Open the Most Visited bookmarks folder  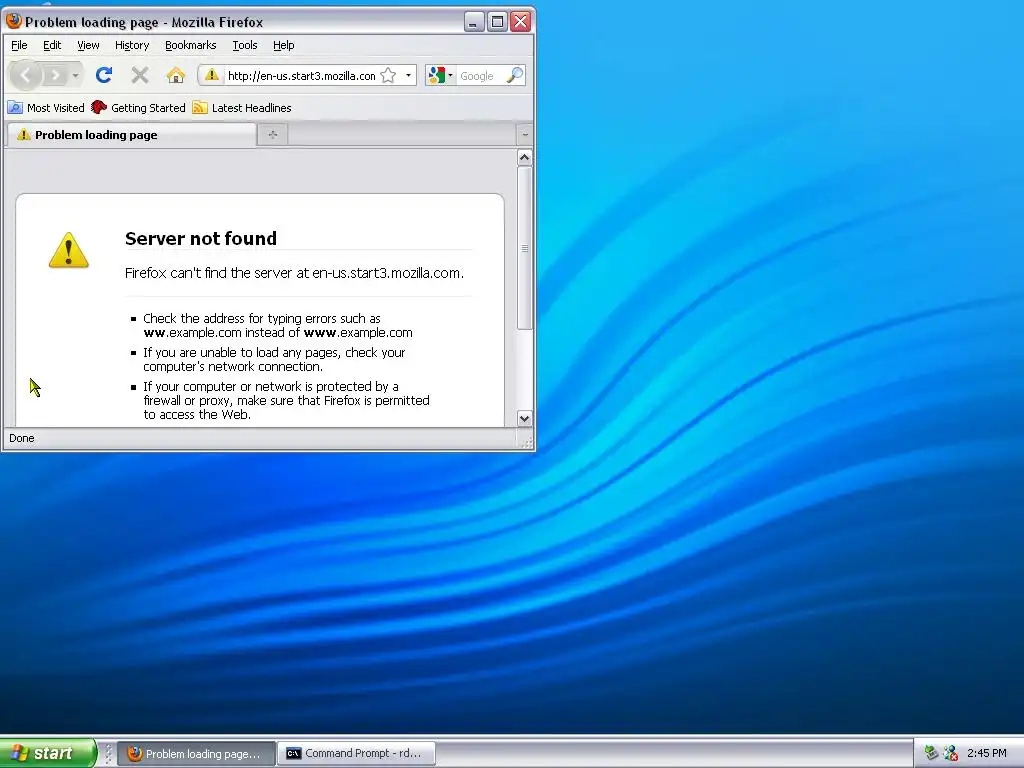[46, 108]
